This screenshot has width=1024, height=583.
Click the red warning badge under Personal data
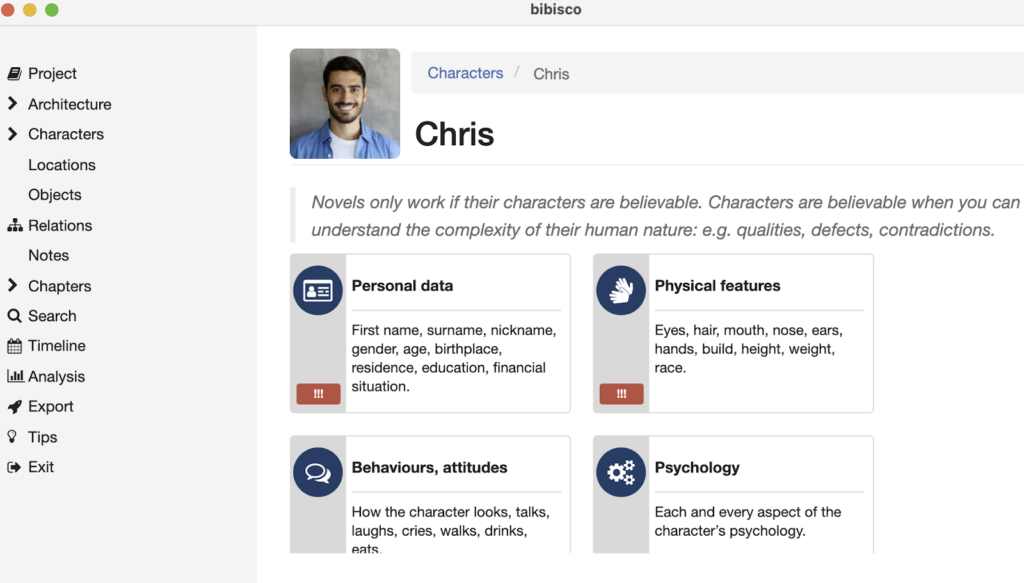click(x=318, y=394)
